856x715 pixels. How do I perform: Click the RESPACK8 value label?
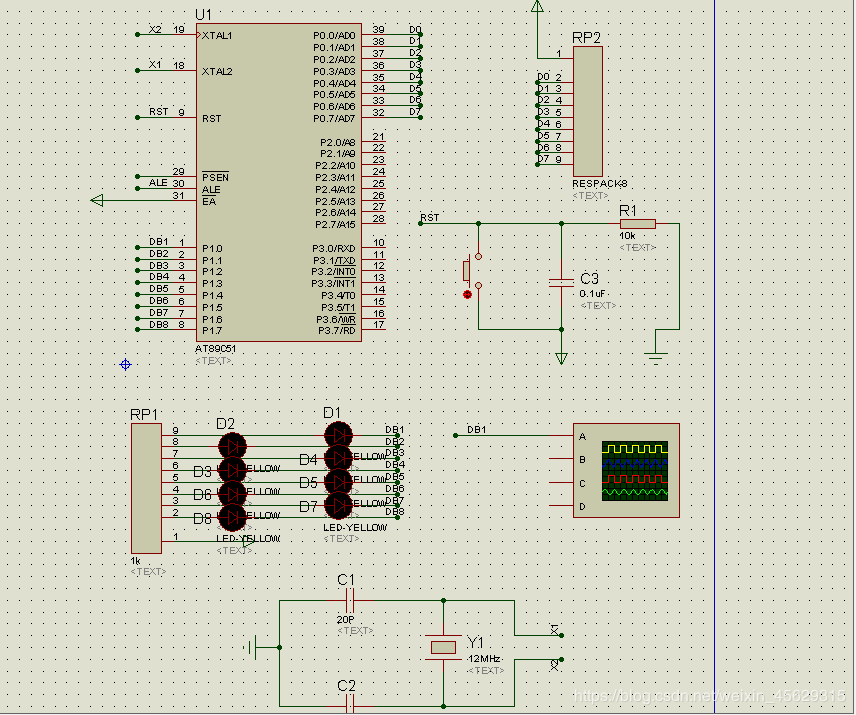(600, 184)
